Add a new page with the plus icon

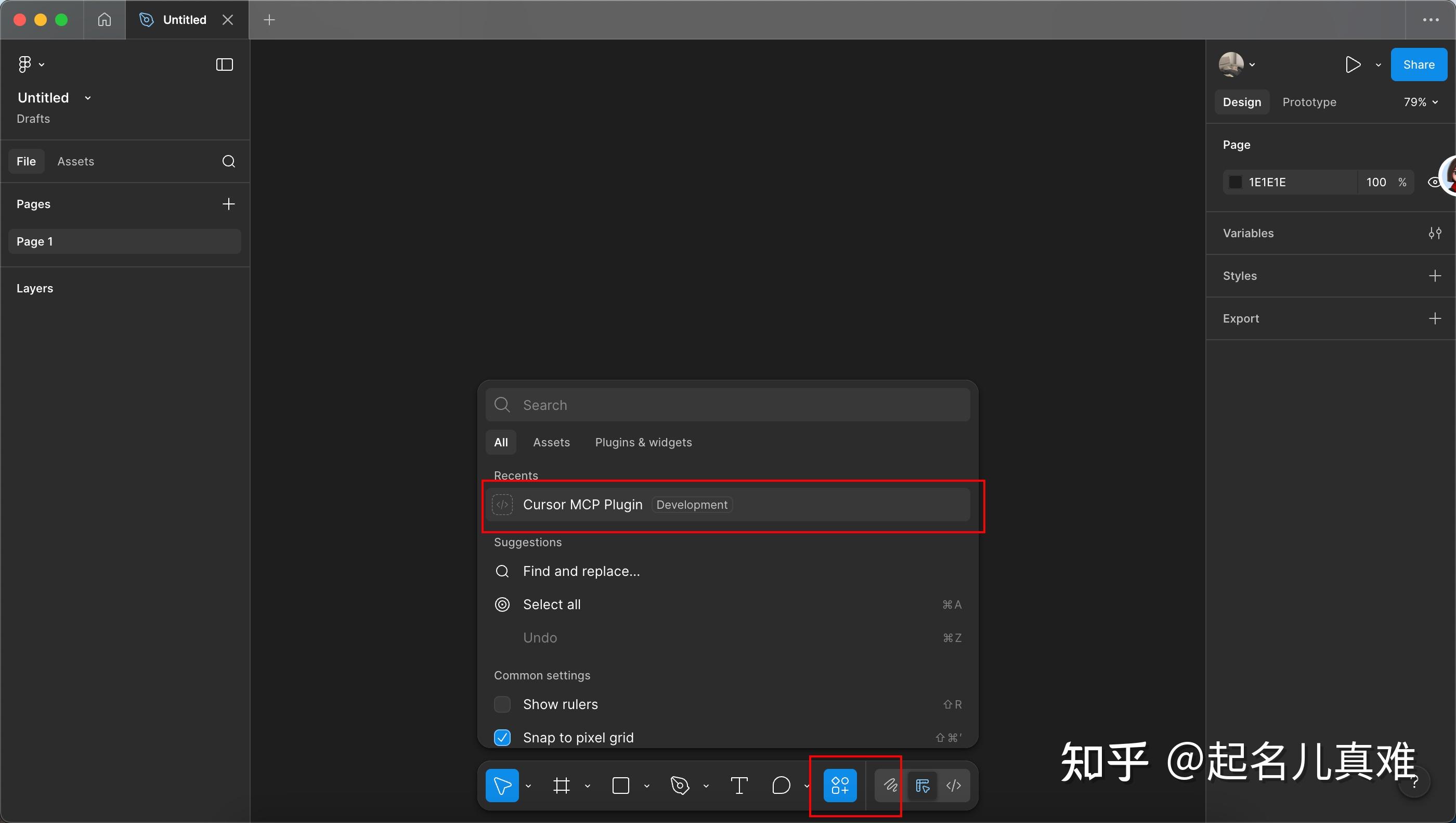(x=228, y=203)
